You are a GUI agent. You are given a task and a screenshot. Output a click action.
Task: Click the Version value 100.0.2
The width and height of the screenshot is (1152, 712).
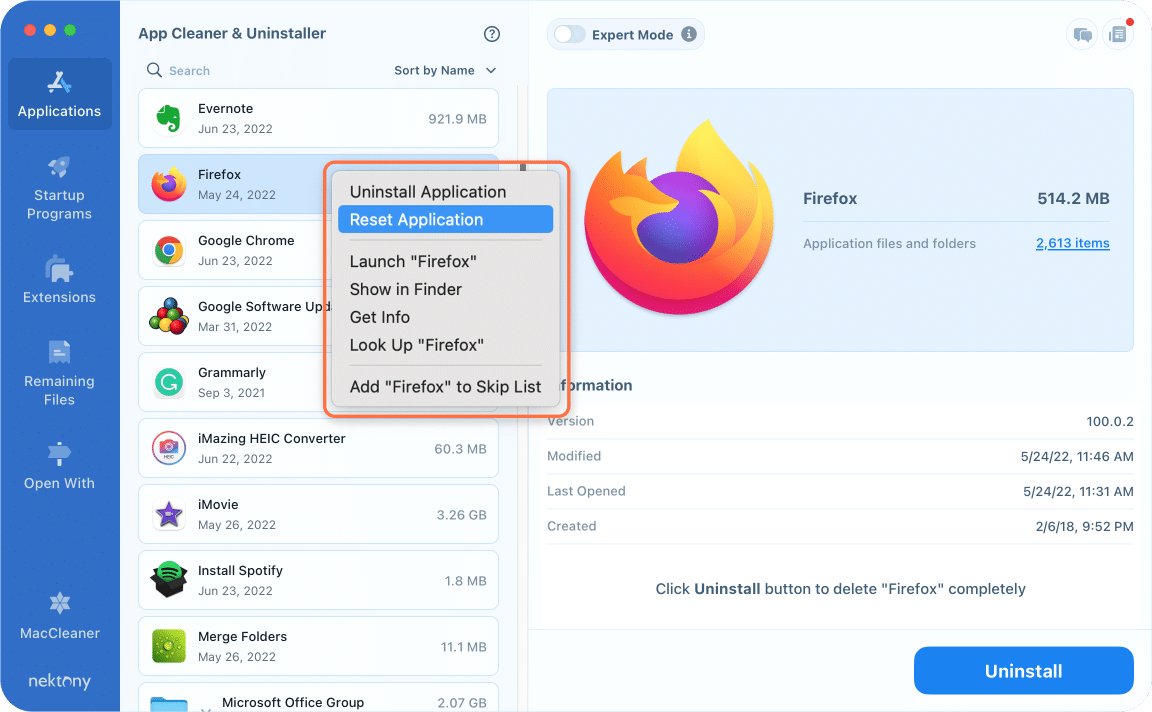click(1109, 422)
